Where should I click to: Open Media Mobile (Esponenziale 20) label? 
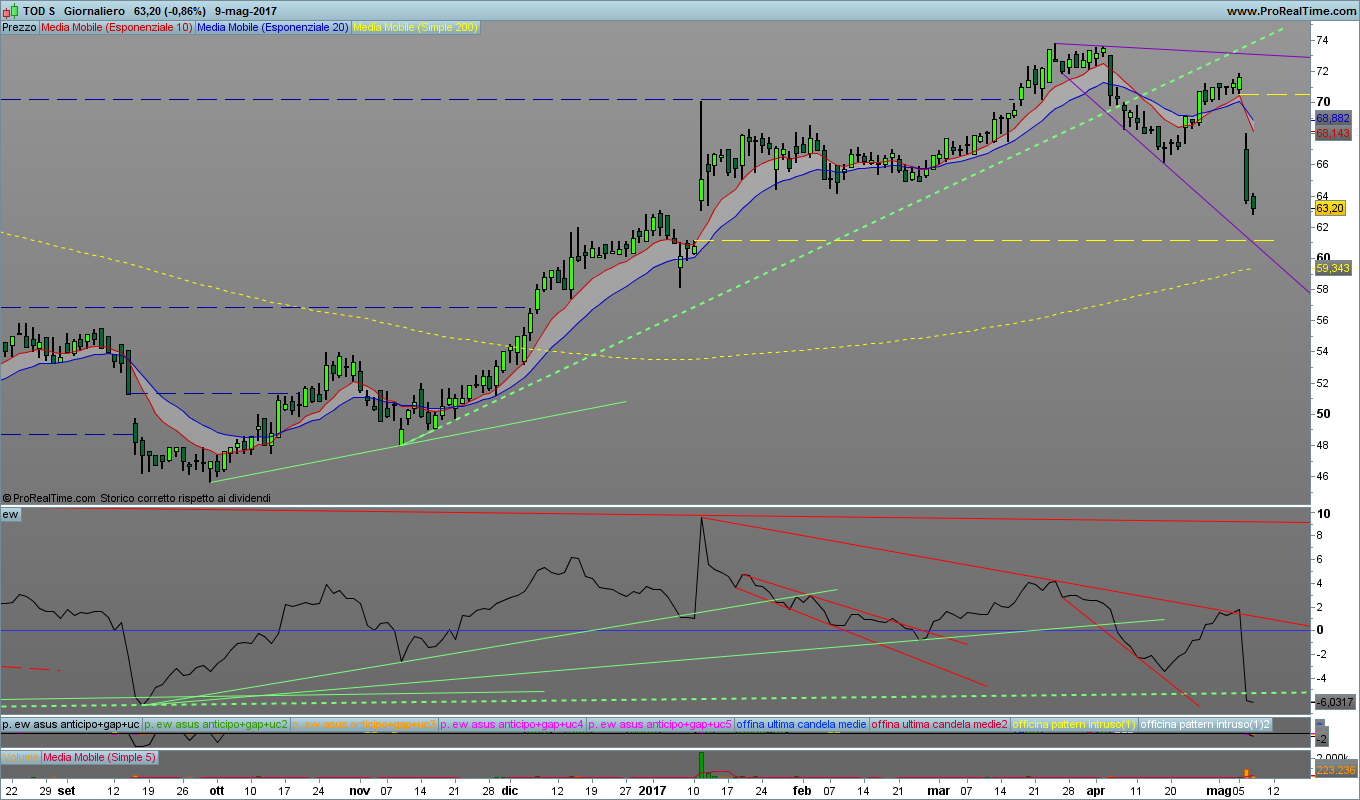point(273,28)
